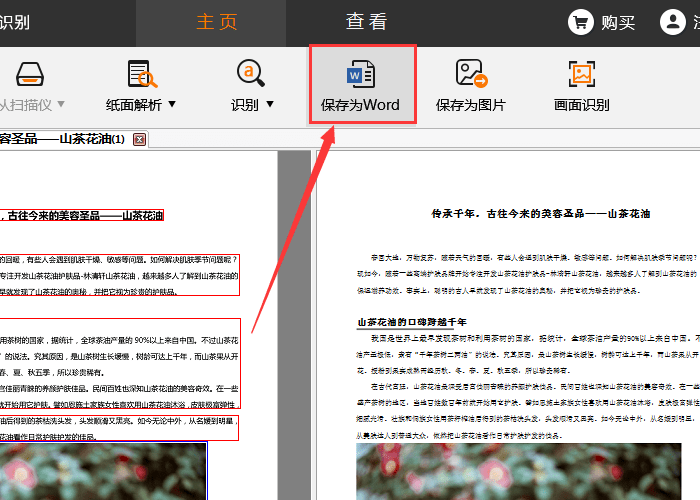Viewport: 700px width, 500px height.
Task: Click the result-page paragraph starting 我国是世界上
Action: (528, 354)
